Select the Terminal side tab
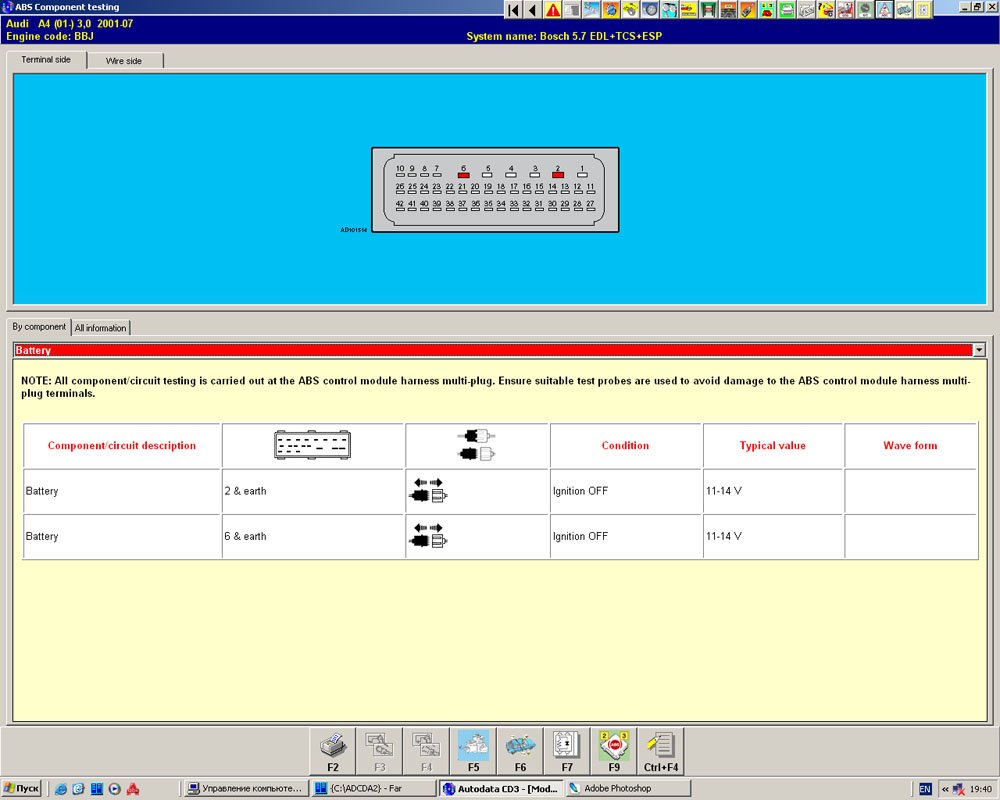 [x=46, y=60]
